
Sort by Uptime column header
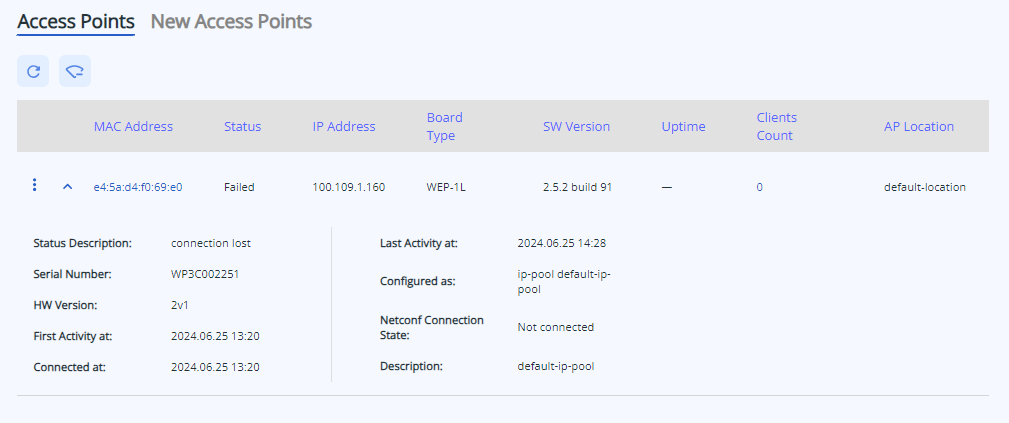click(x=683, y=126)
